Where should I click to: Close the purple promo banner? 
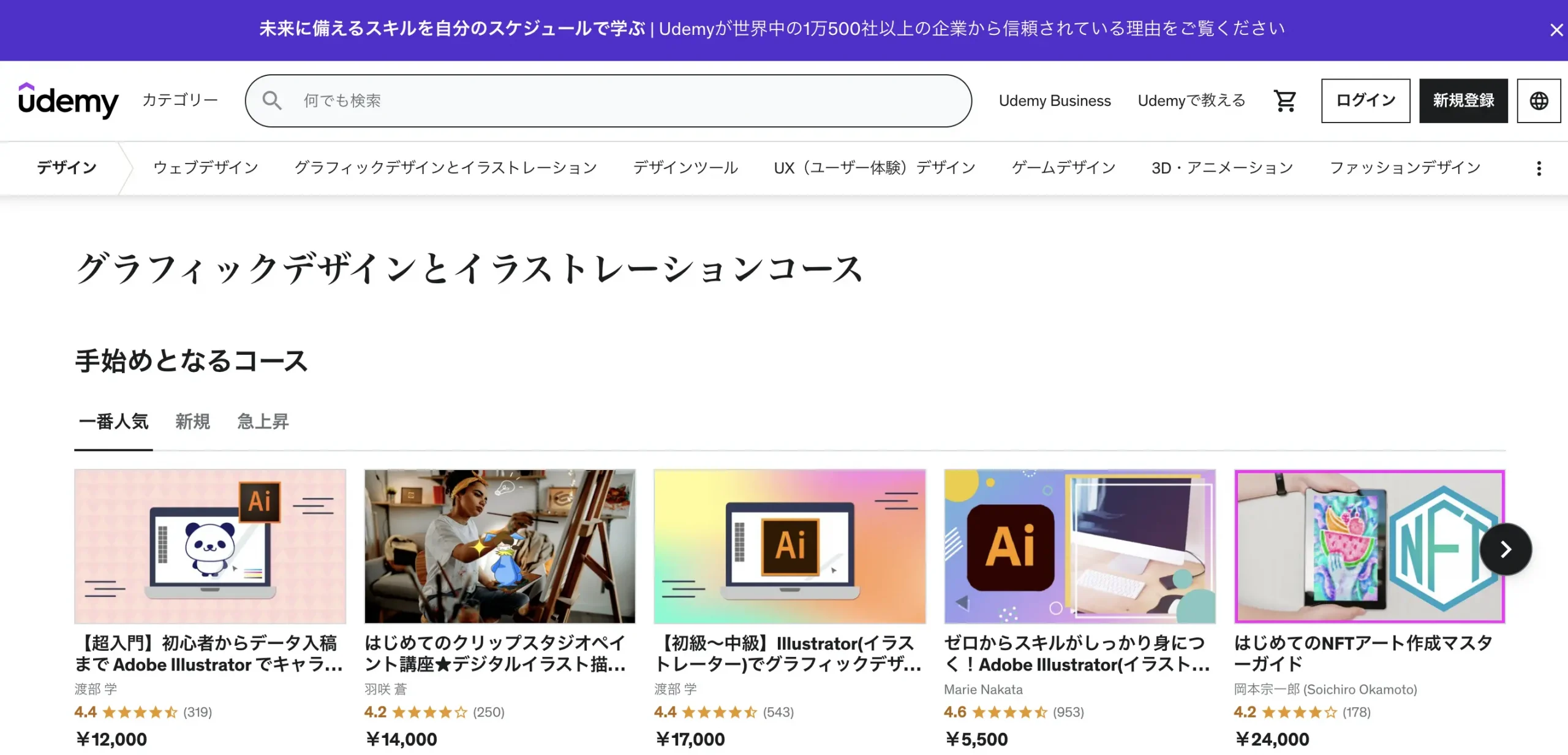[x=1556, y=30]
